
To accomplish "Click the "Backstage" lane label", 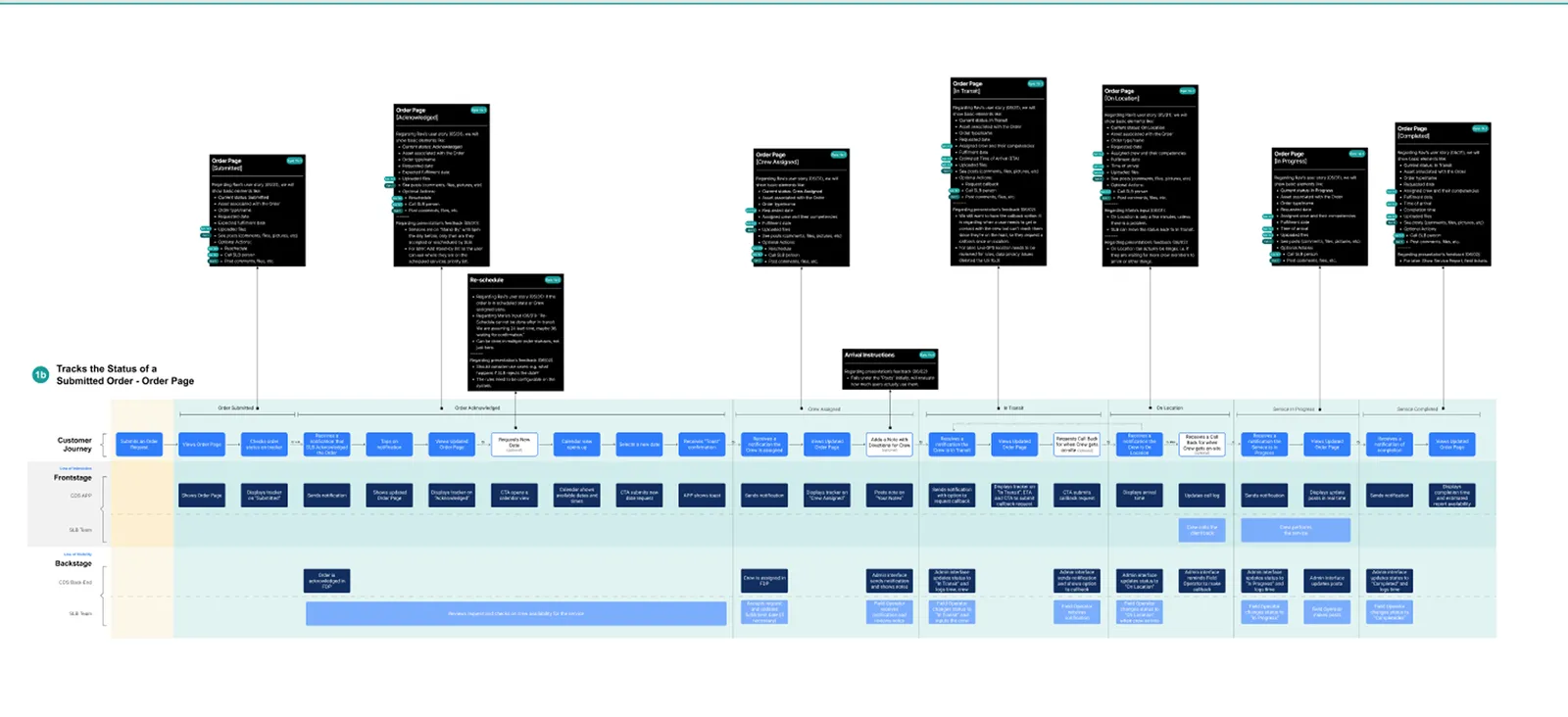I will pos(73,563).
